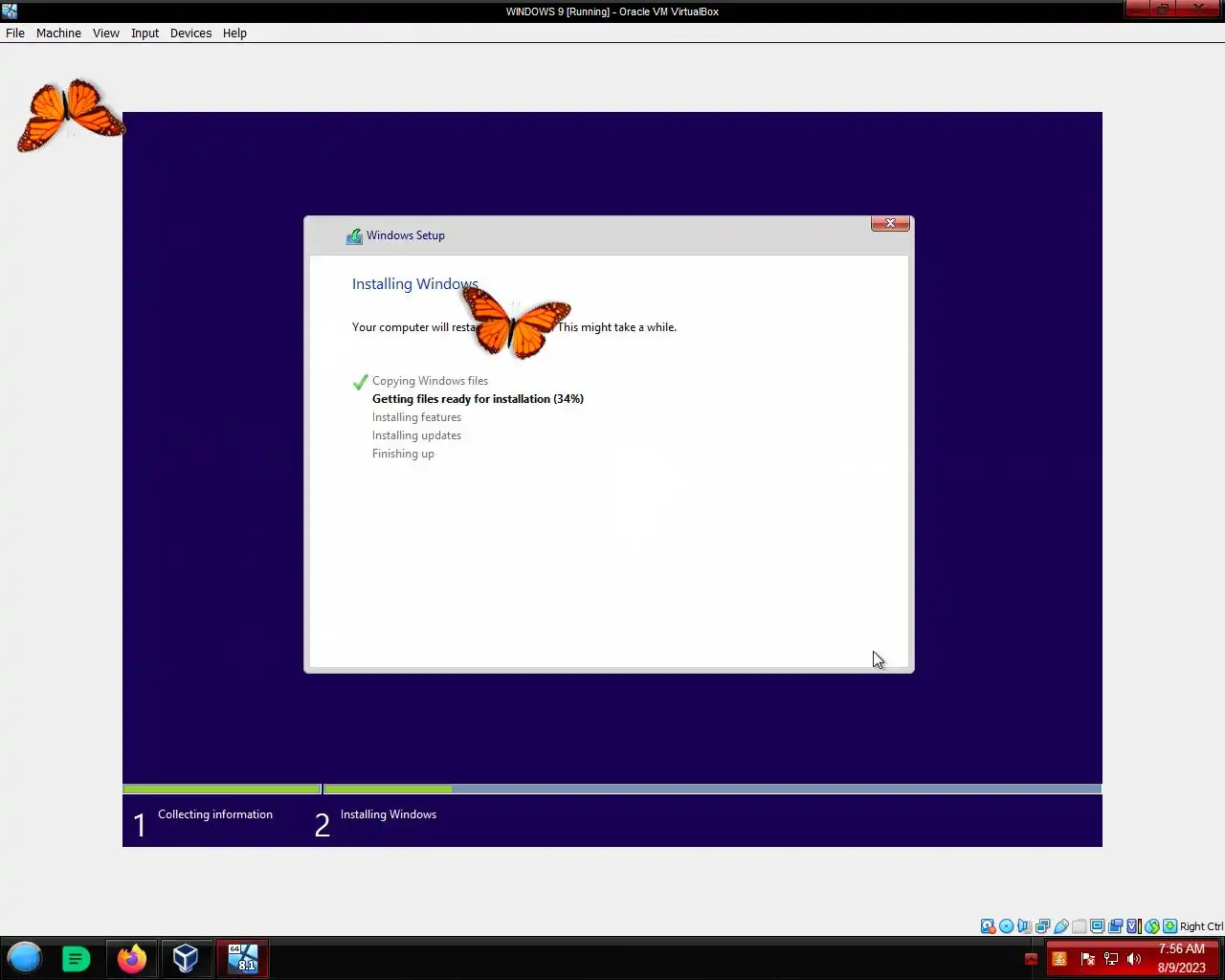This screenshot has height=980, width=1225.
Task: Open the network tray icon
Action: tap(1111, 959)
